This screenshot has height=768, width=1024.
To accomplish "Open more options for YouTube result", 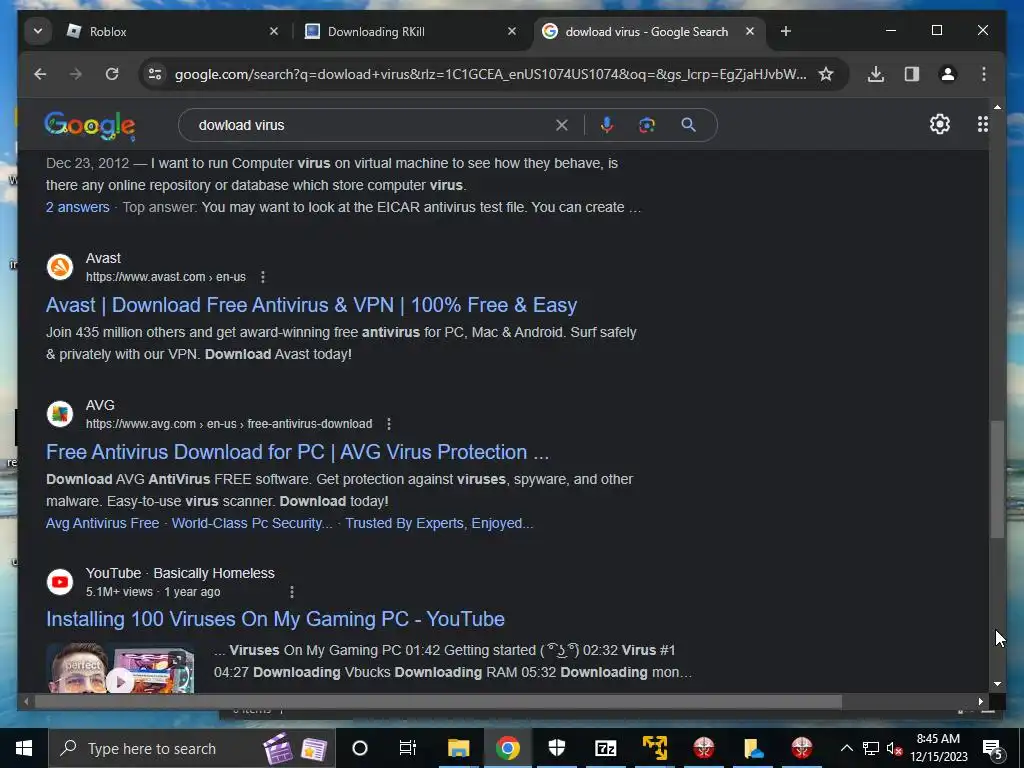I will click(292, 592).
